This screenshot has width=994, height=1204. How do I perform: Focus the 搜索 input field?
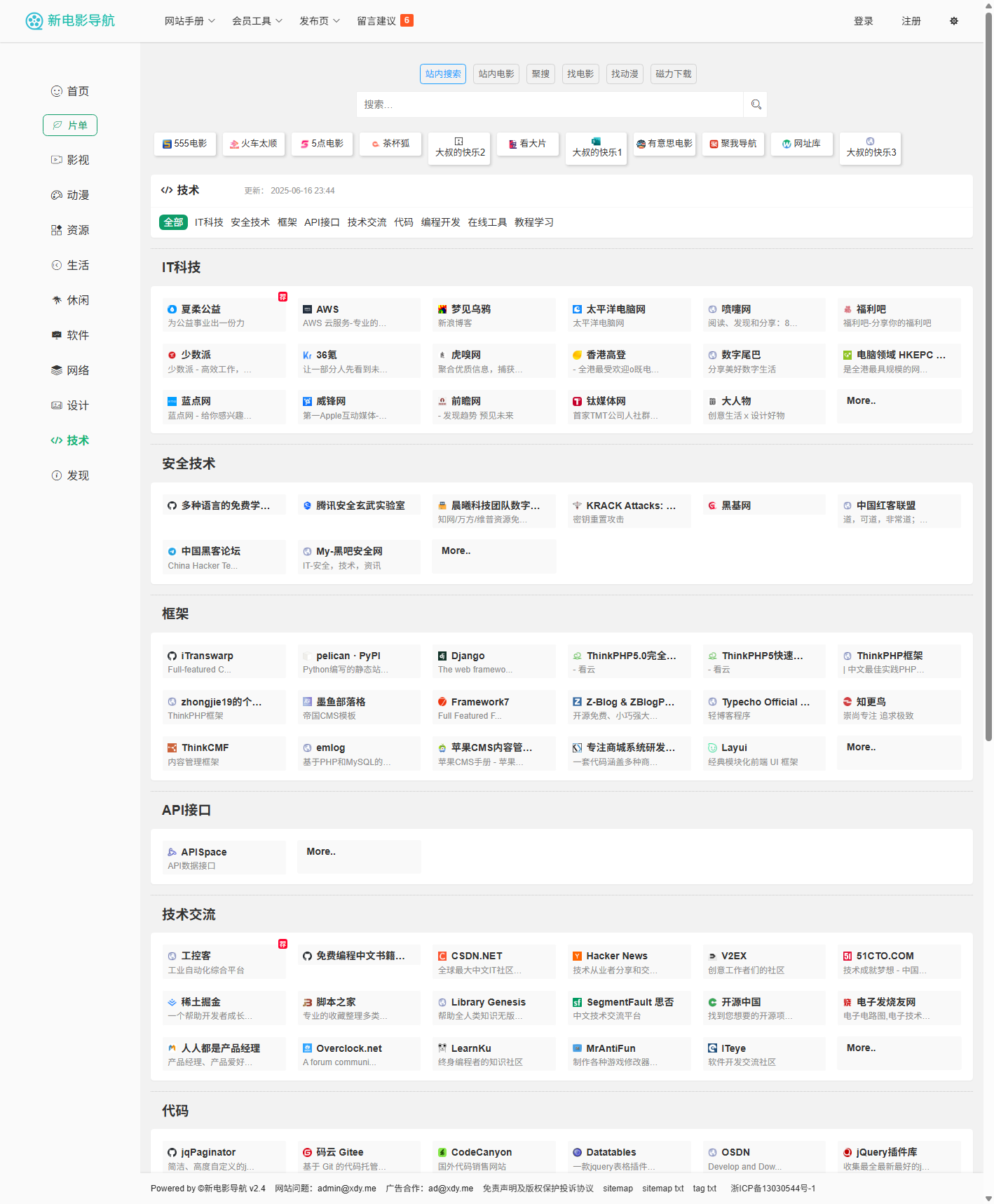[550, 104]
